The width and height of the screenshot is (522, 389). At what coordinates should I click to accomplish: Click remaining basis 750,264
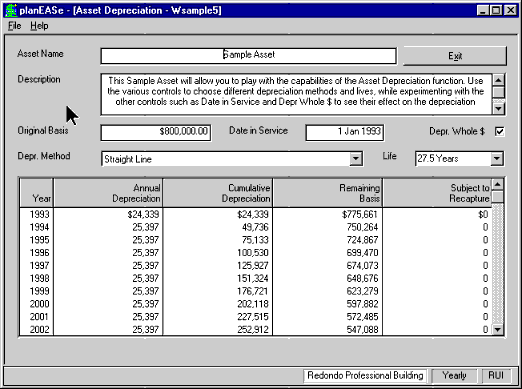362,227
